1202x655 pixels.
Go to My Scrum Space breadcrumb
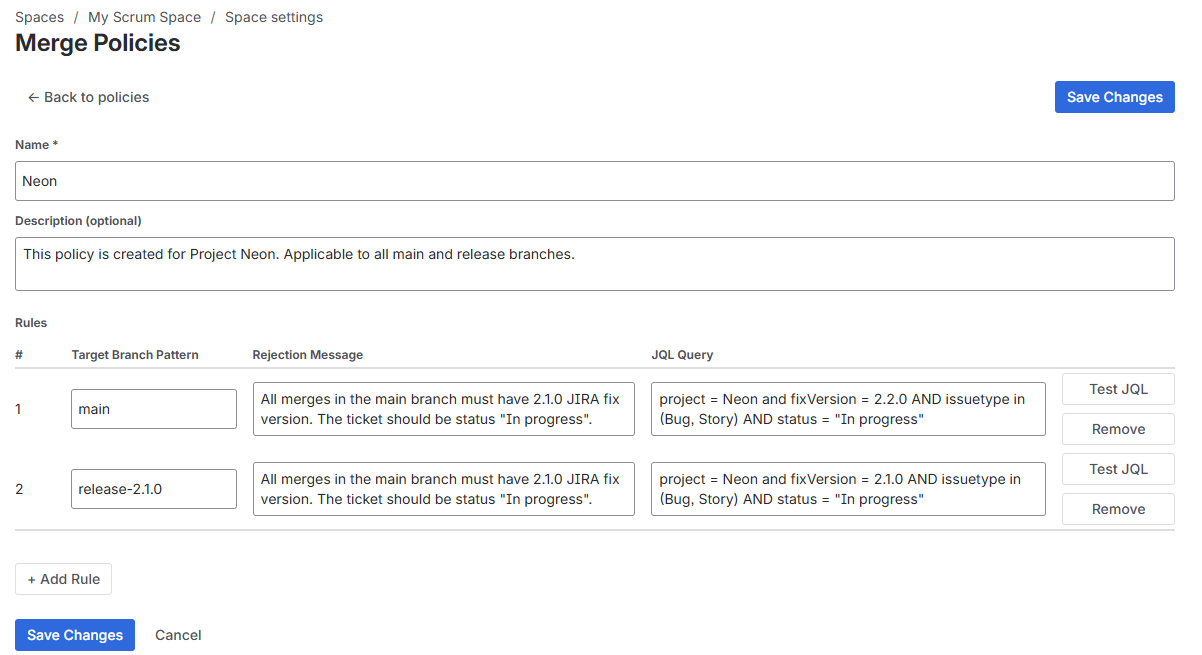pyautogui.click(x=144, y=17)
